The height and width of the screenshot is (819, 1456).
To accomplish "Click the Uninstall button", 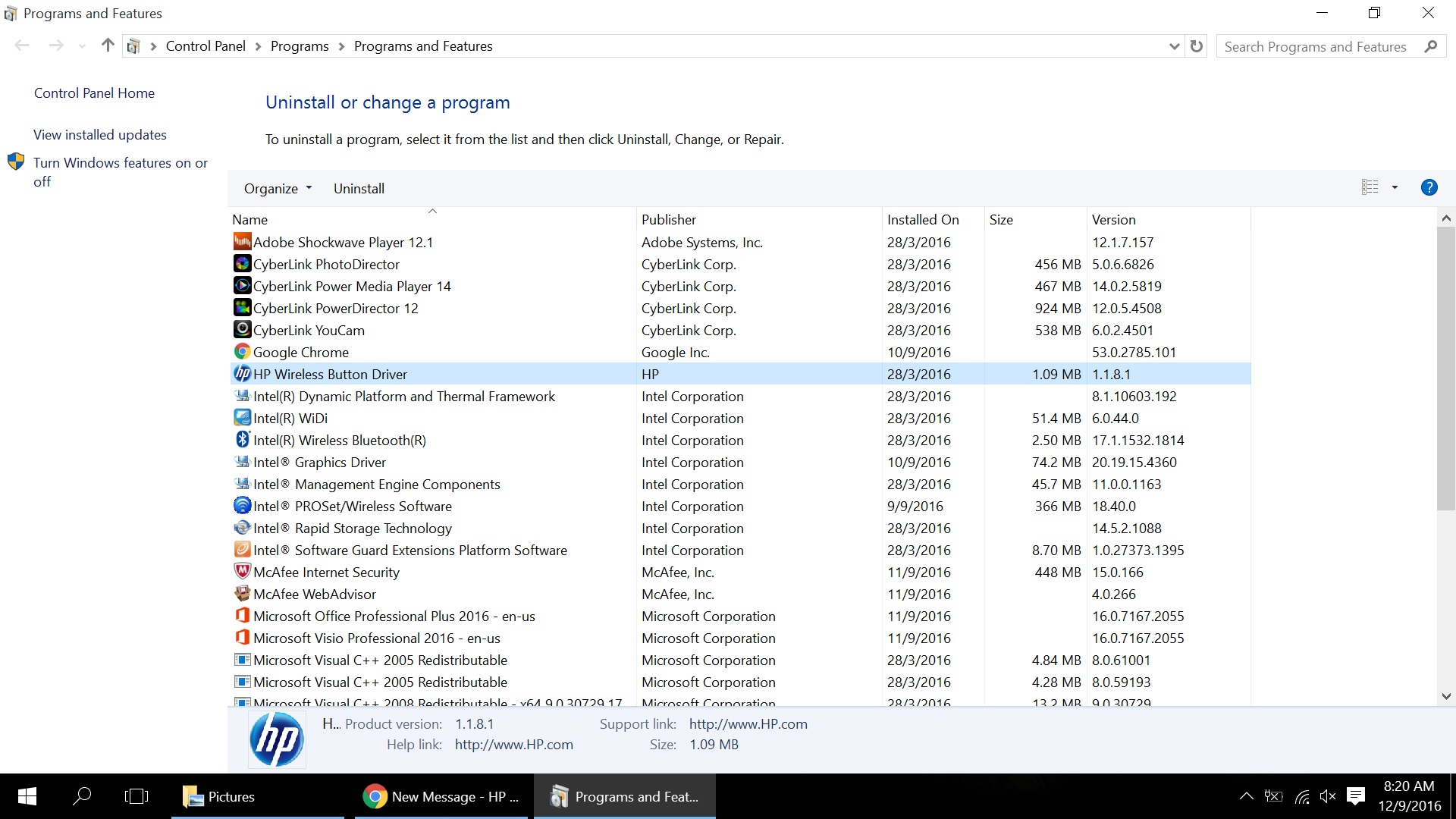I will pyautogui.click(x=359, y=189).
